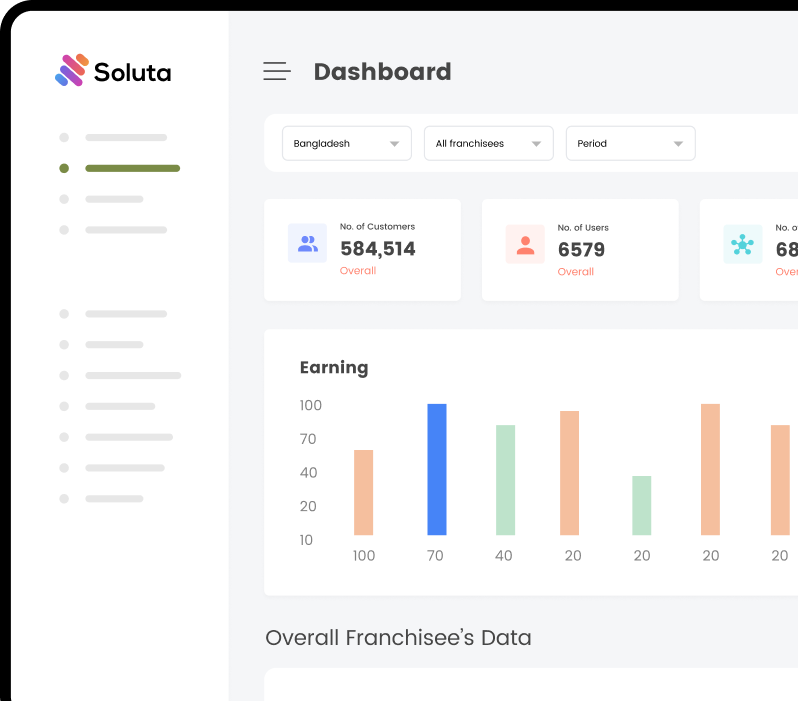Click the No. of Customers label
Viewport: 798px width, 701px height.
(377, 227)
